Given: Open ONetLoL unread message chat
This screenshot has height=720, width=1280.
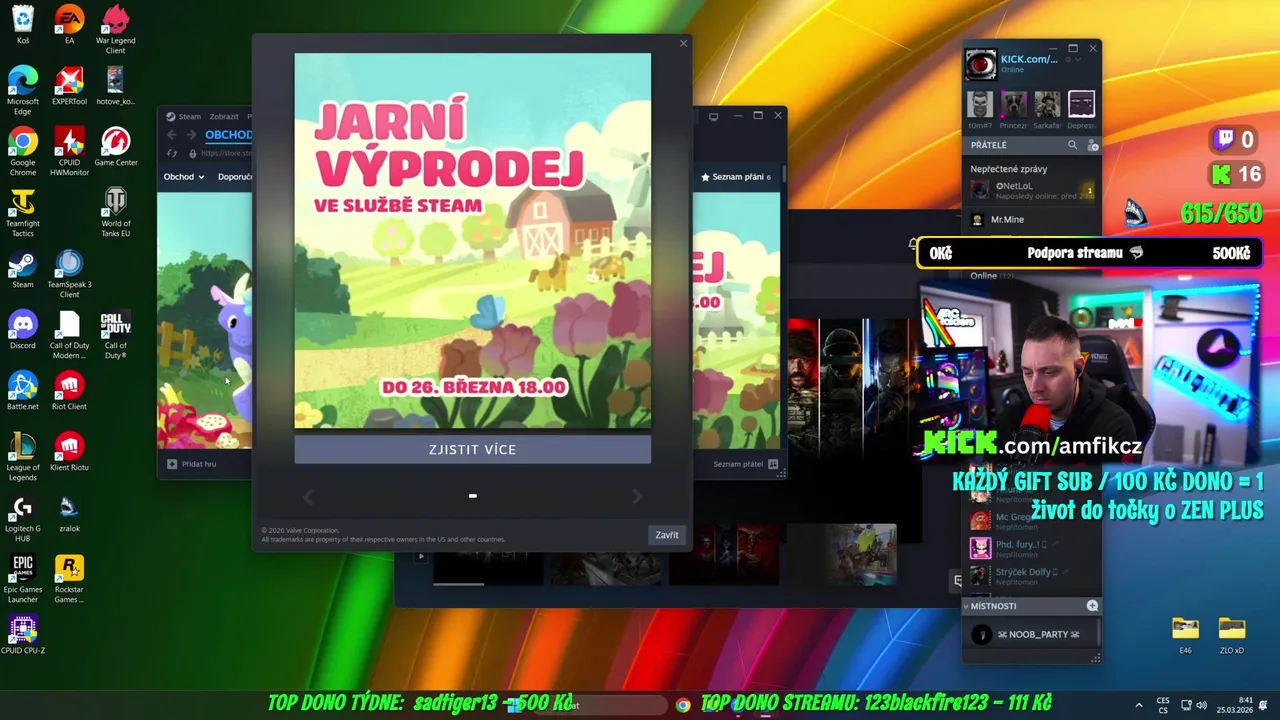Looking at the screenshot, I should pos(1031,190).
